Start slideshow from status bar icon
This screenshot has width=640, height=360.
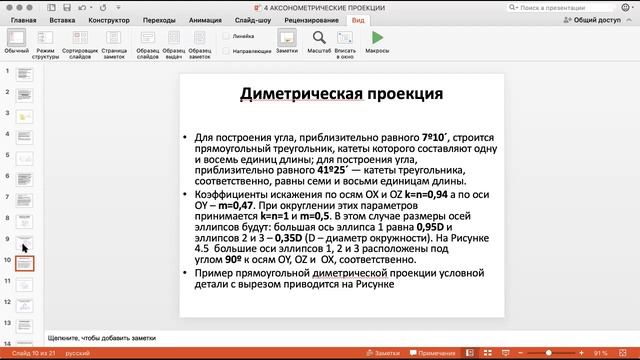(x=505, y=353)
